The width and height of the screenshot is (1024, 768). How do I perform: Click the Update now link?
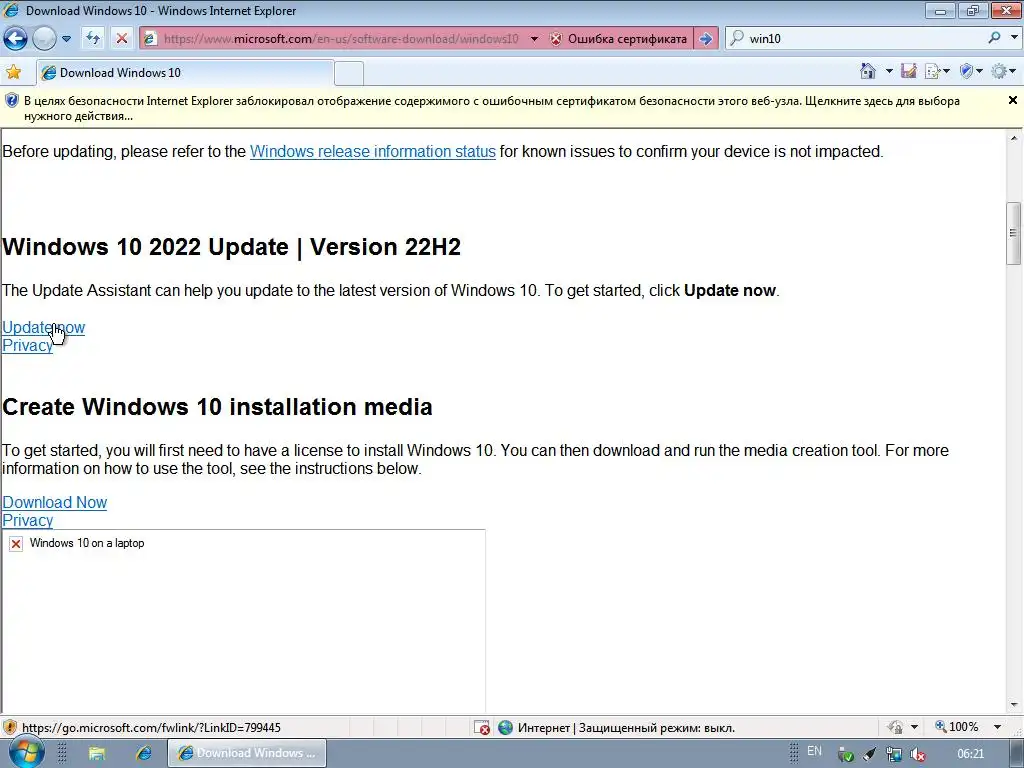pos(43,327)
